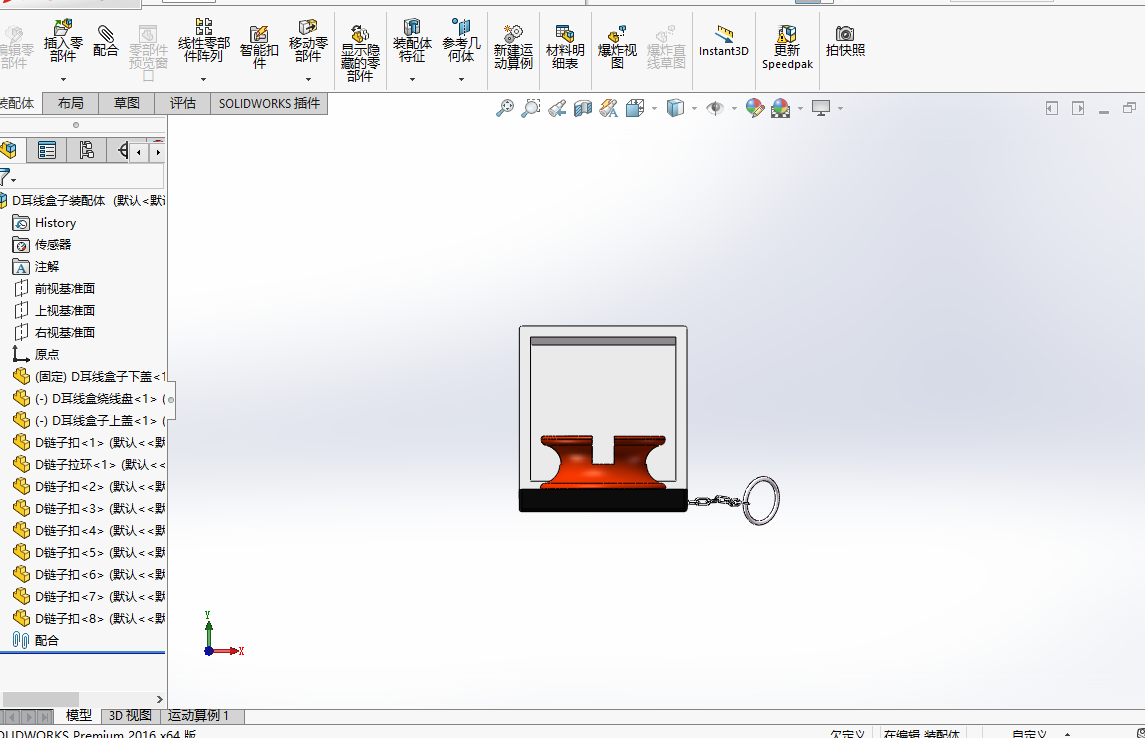Take a 拍快照 snapshot
This screenshot has width=1145, height=738.
(x=845, y=41)
